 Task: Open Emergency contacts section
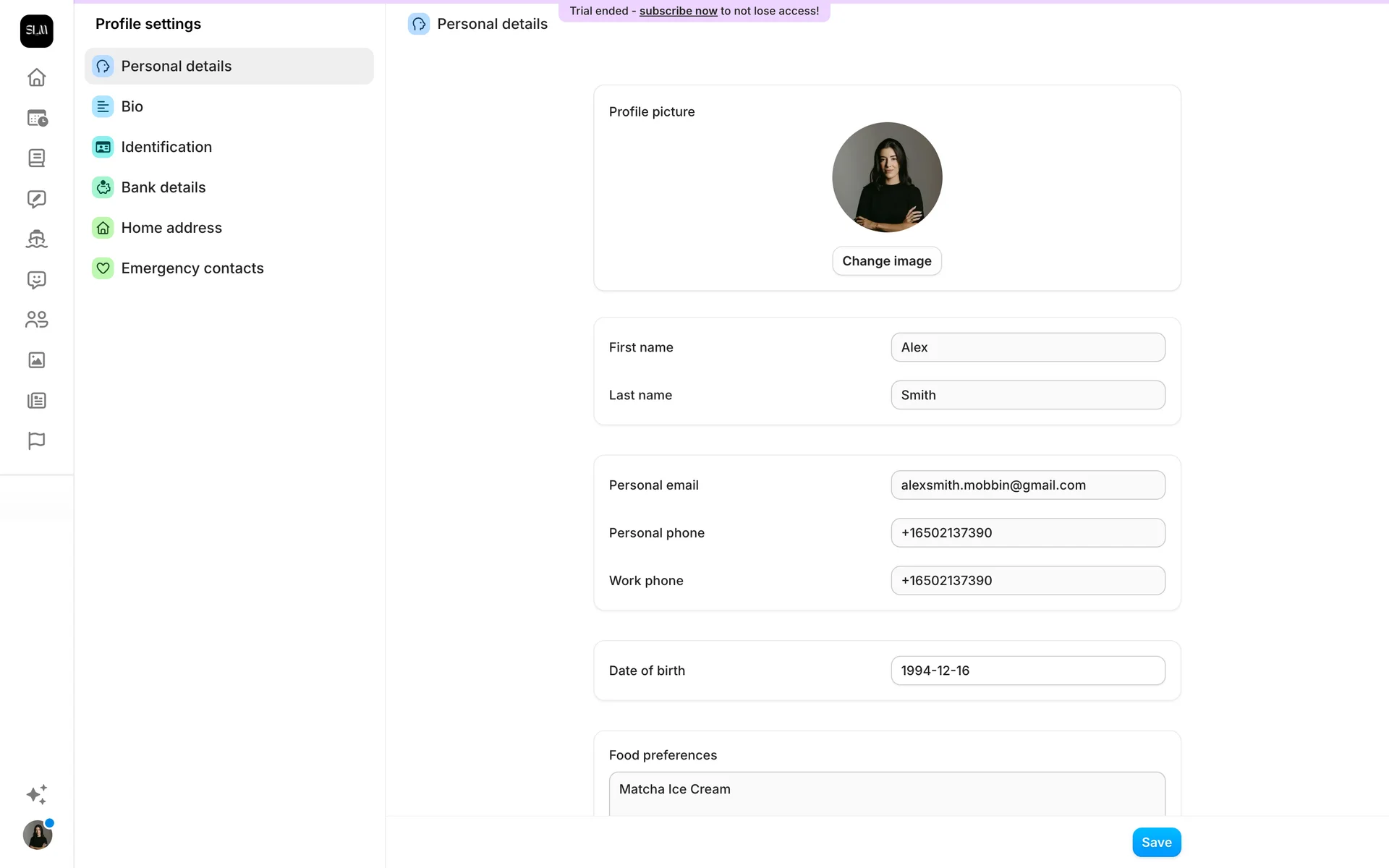coord(192,268)
